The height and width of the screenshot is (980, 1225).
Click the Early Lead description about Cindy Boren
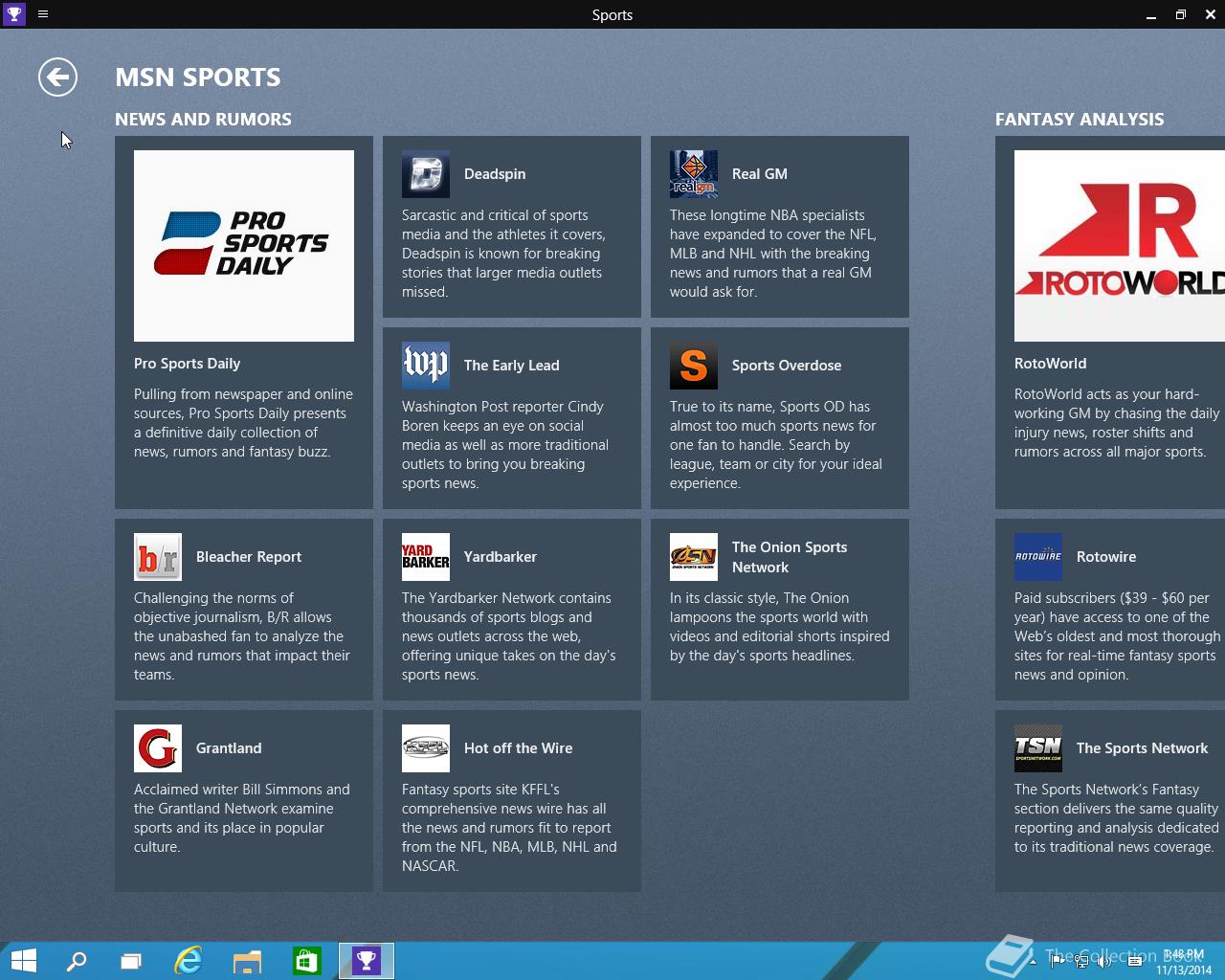505,445
